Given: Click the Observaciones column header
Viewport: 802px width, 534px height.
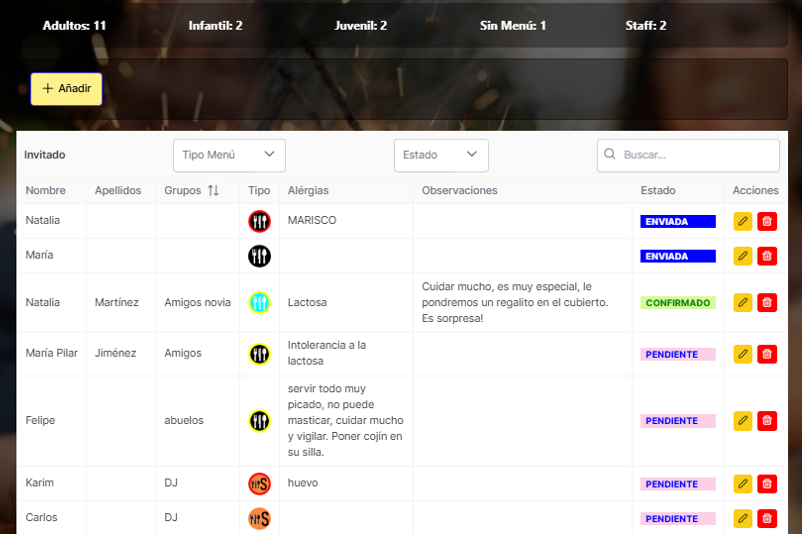Looking at the screenshot, I should pyautogui.click(x=459, y=190).
